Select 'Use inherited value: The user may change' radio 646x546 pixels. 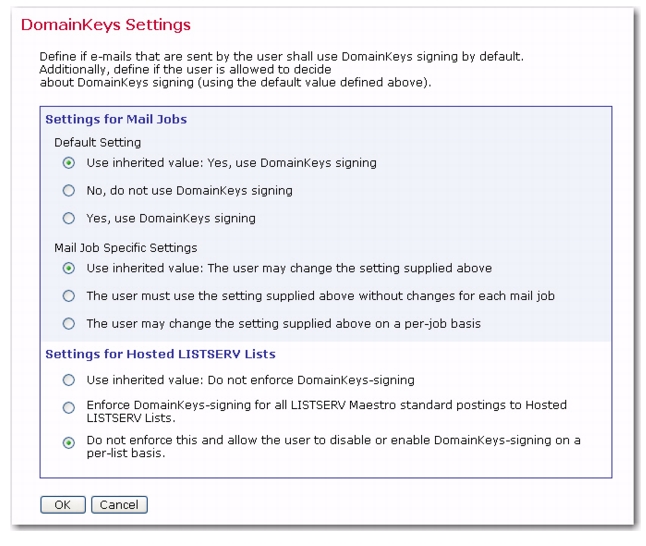pos(69,269)
